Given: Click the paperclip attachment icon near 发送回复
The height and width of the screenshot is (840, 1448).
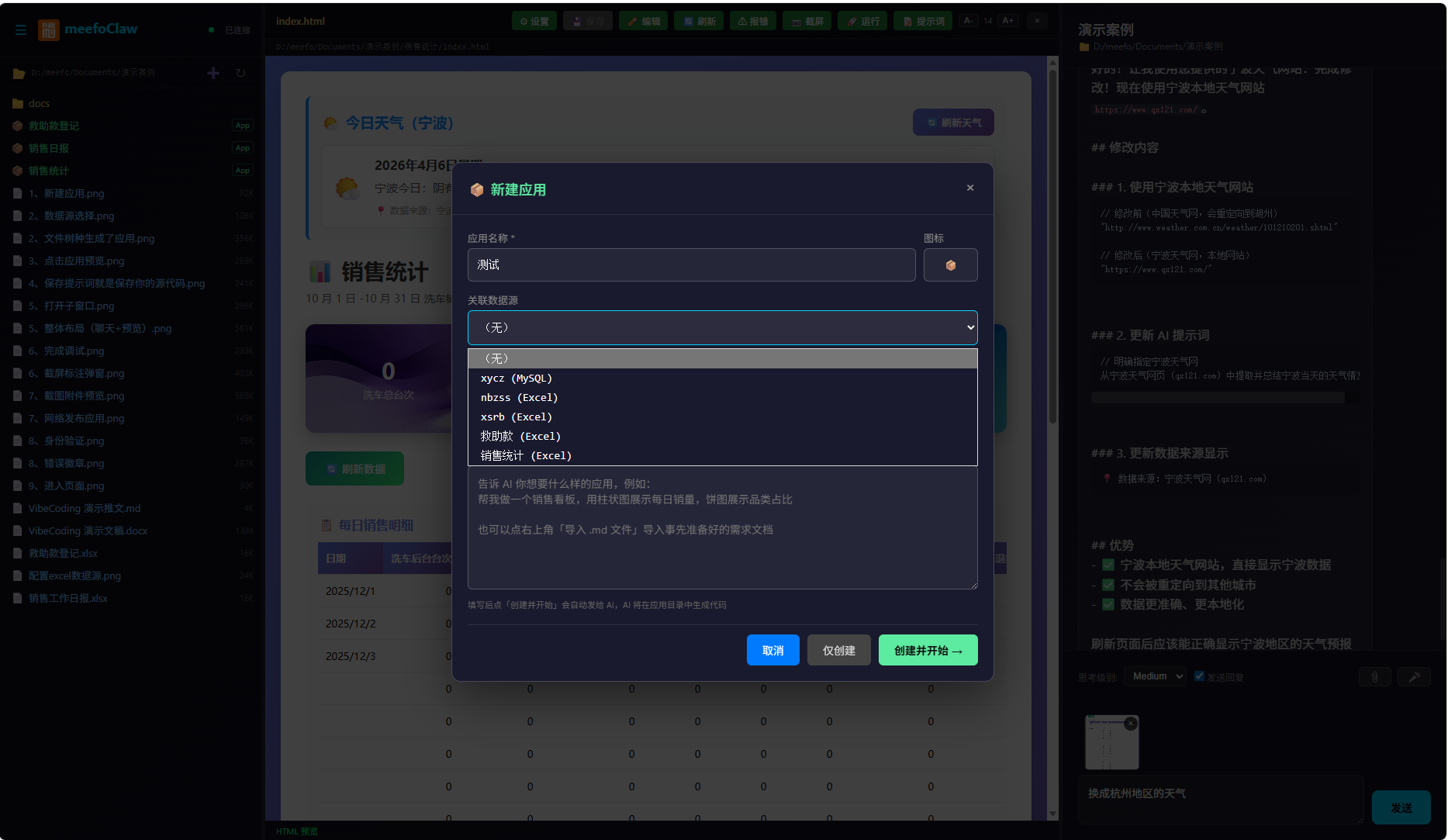Looking at the screenshot, I should (1375, 676).
